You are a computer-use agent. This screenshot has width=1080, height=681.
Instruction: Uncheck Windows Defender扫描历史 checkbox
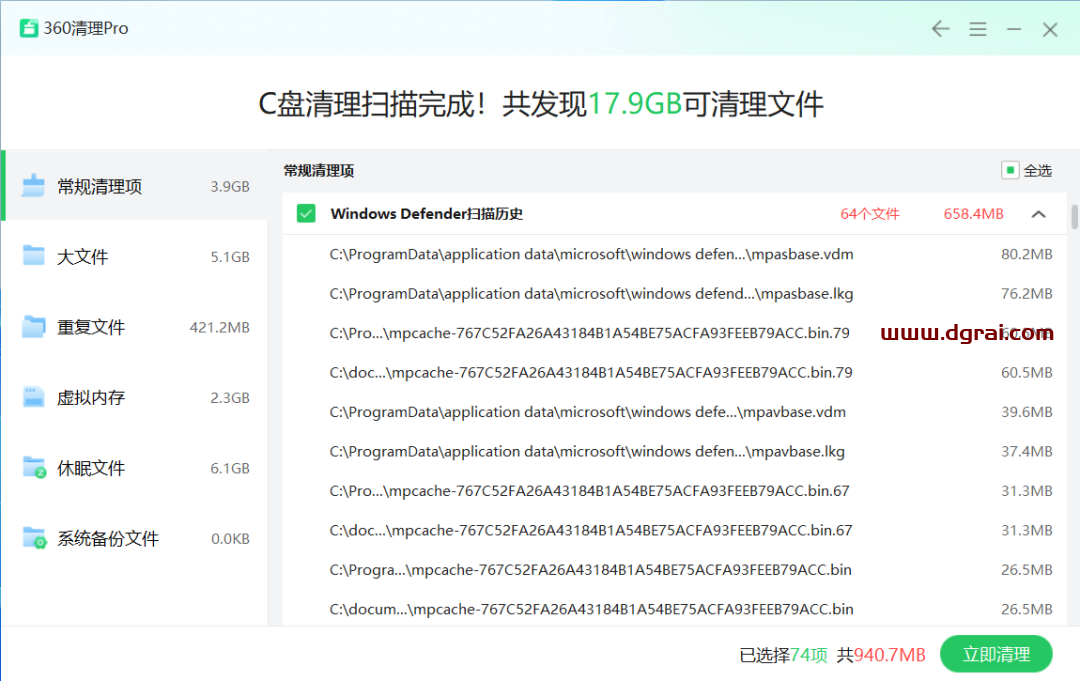[306, 213]
